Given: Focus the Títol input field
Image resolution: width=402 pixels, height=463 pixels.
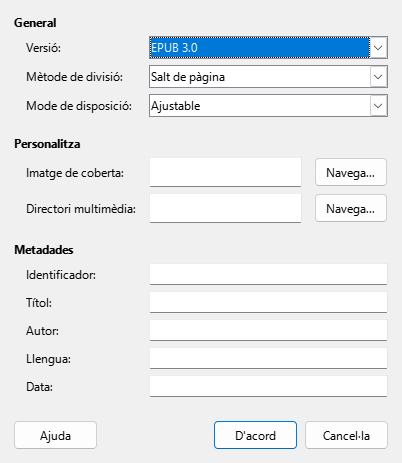Looking at the screenshot, I should [x=268, y=302].
